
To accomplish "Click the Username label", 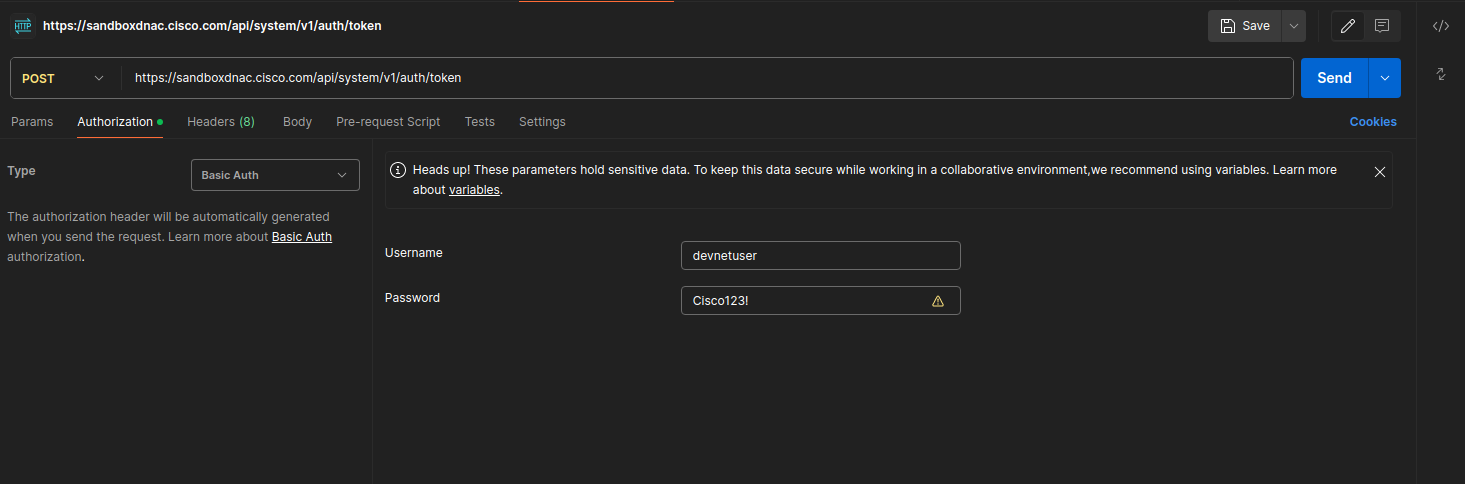I will (x=414, y=253).
